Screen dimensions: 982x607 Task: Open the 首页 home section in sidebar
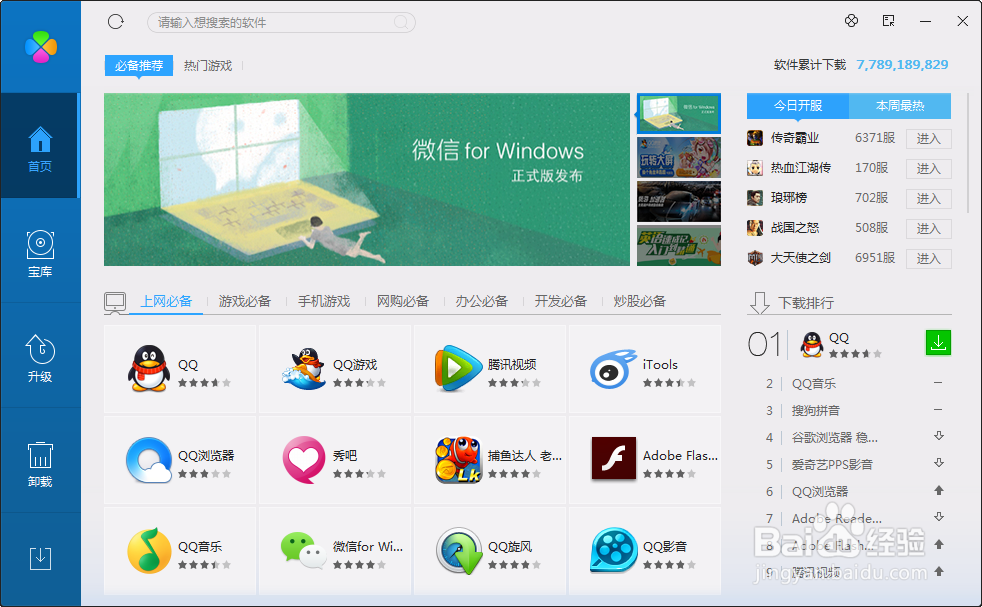40,146
